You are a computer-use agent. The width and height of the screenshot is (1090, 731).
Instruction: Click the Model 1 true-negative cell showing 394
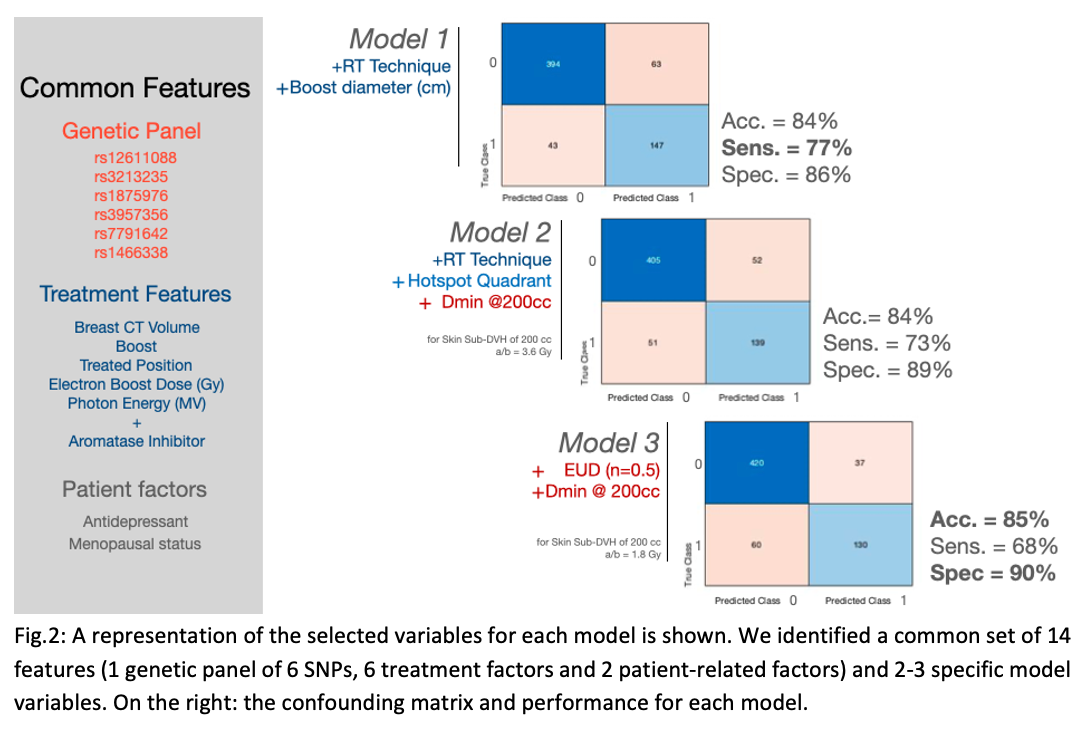(553, 64)
